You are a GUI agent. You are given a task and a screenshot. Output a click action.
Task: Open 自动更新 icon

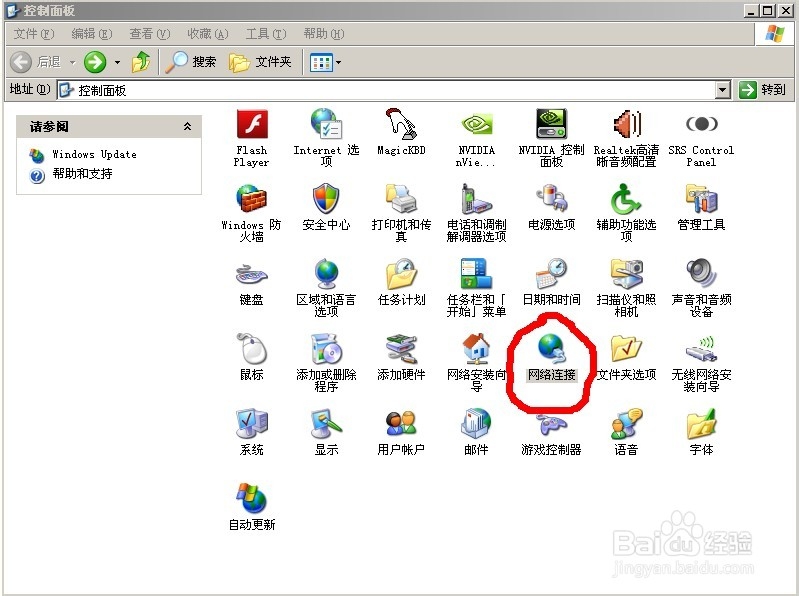click(252, 498)
